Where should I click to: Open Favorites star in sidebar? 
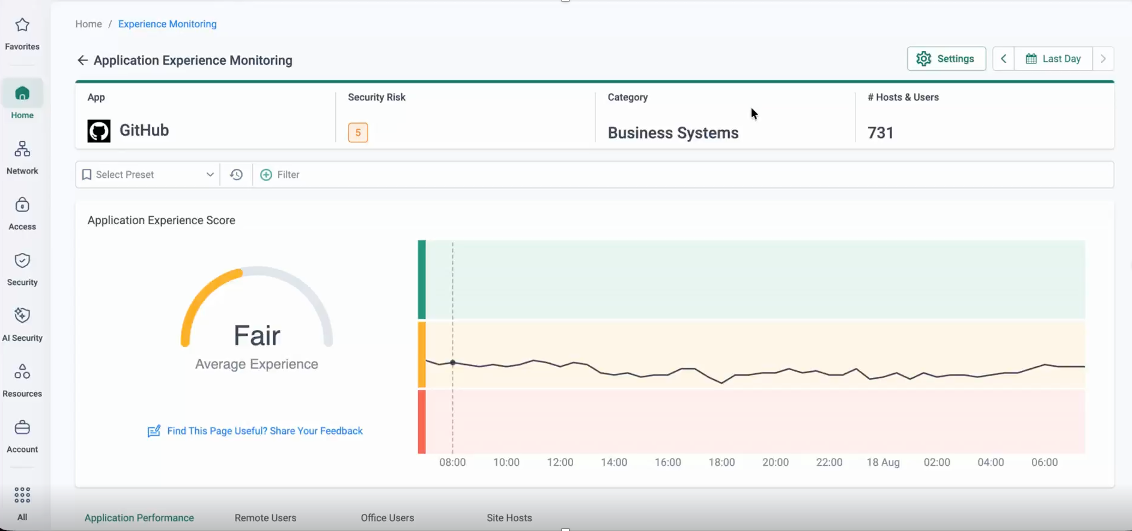22,25
